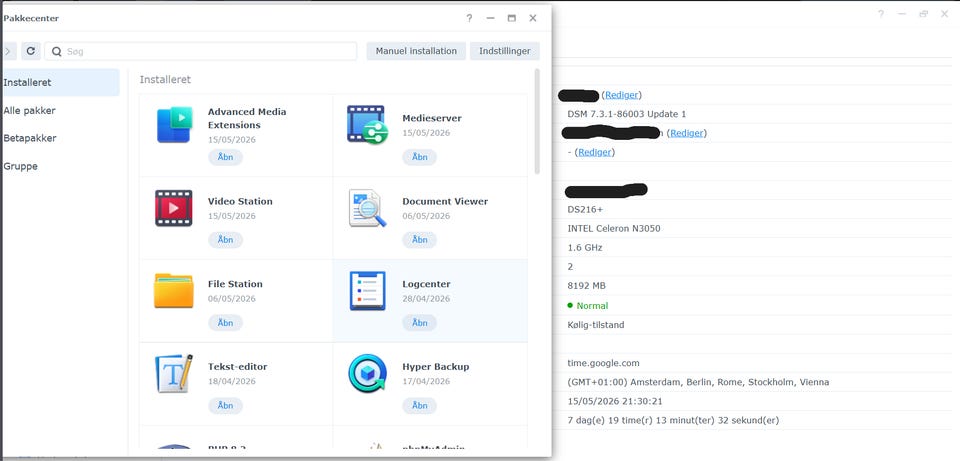Click the INTEL Celeron N3050 text

(x=613, y=228)
